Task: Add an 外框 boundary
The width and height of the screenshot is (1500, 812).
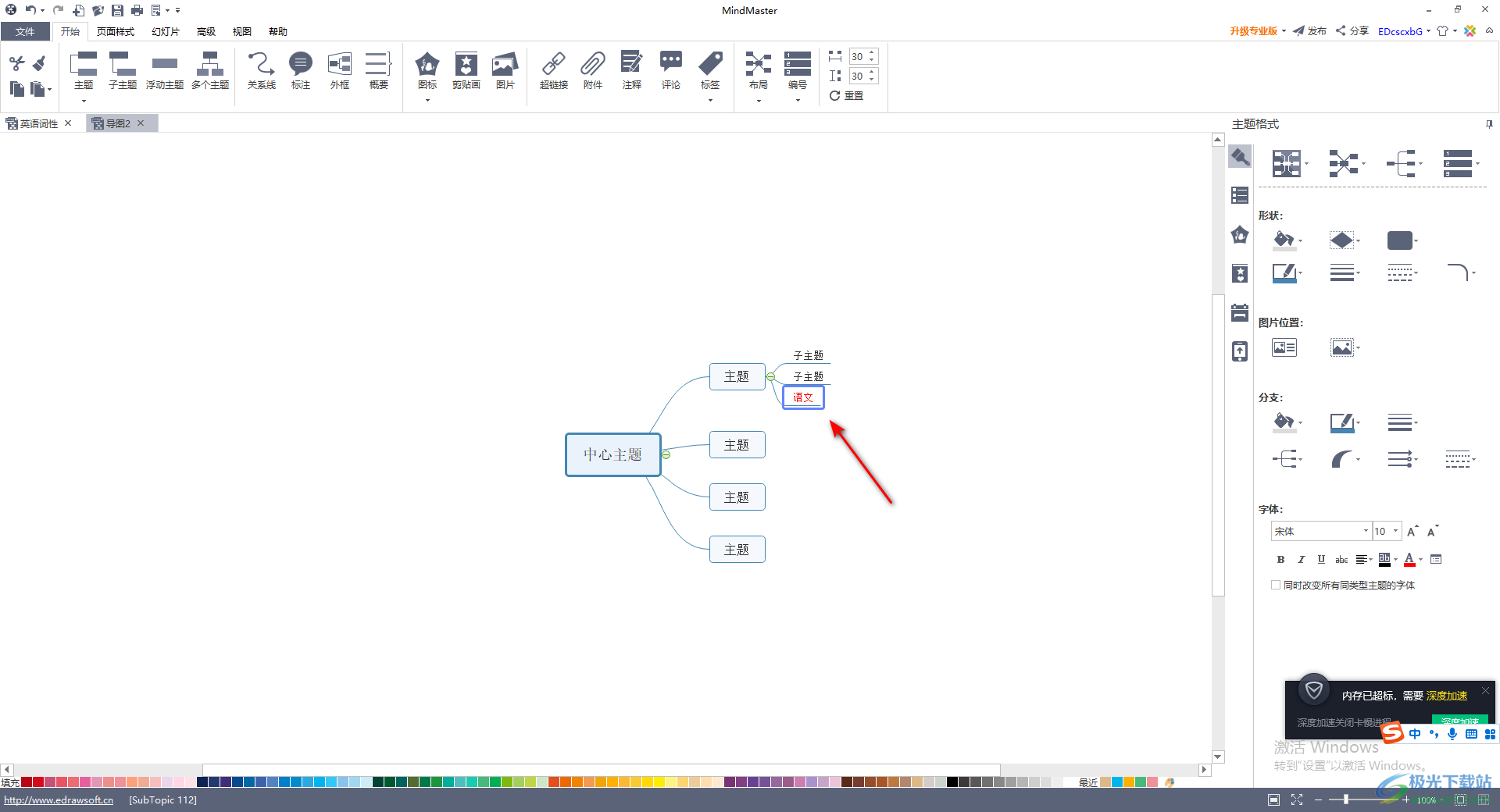Action: point(340,70)
